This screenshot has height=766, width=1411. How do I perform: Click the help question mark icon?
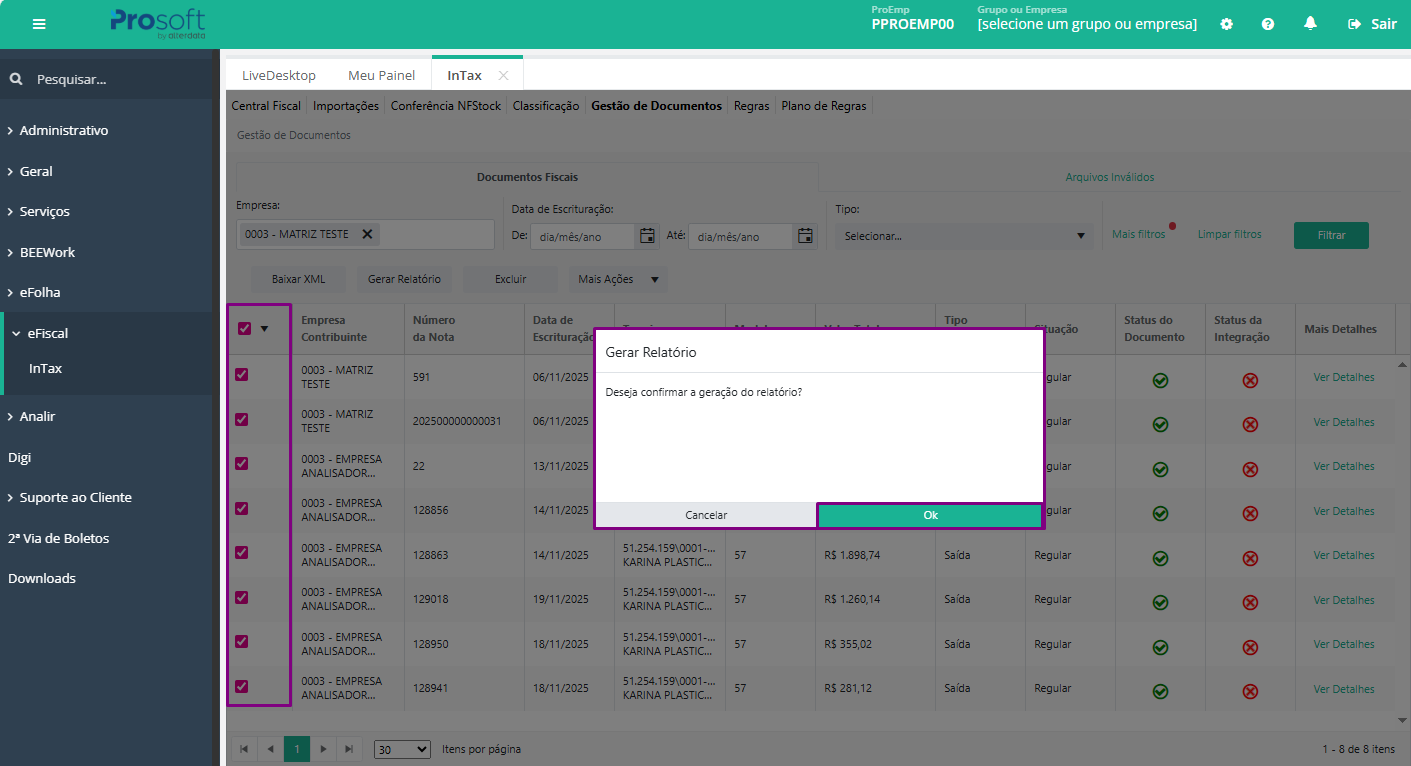coord(1268,24)
